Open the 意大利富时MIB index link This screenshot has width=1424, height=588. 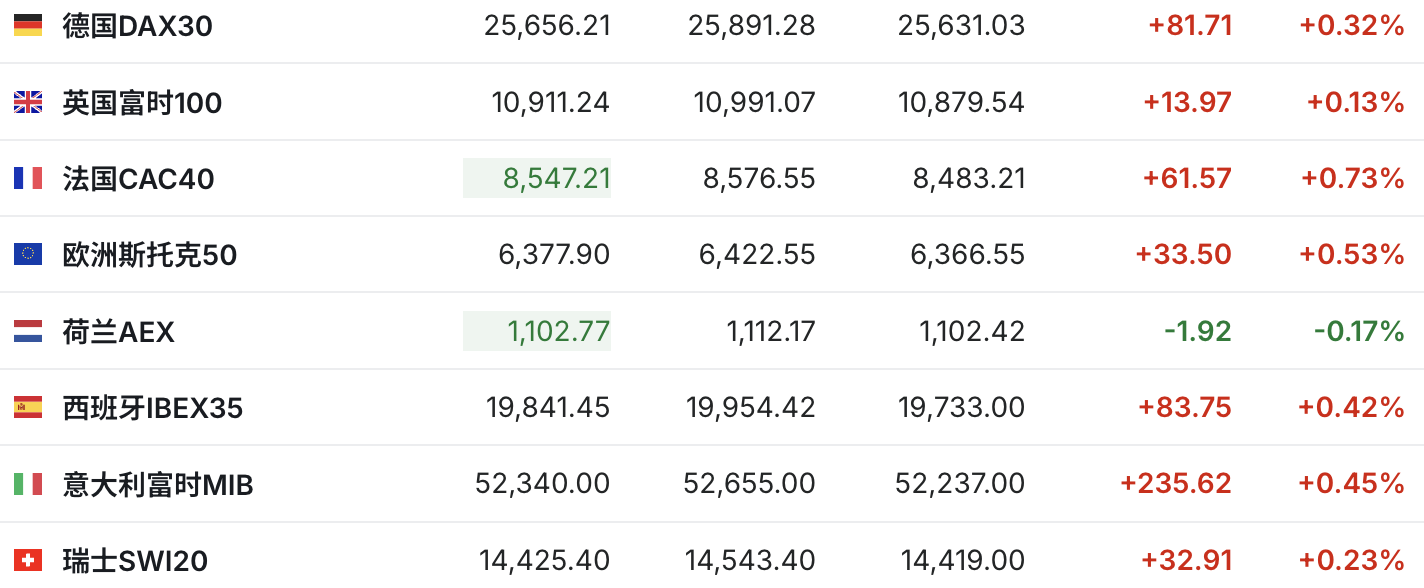(158, 485)
